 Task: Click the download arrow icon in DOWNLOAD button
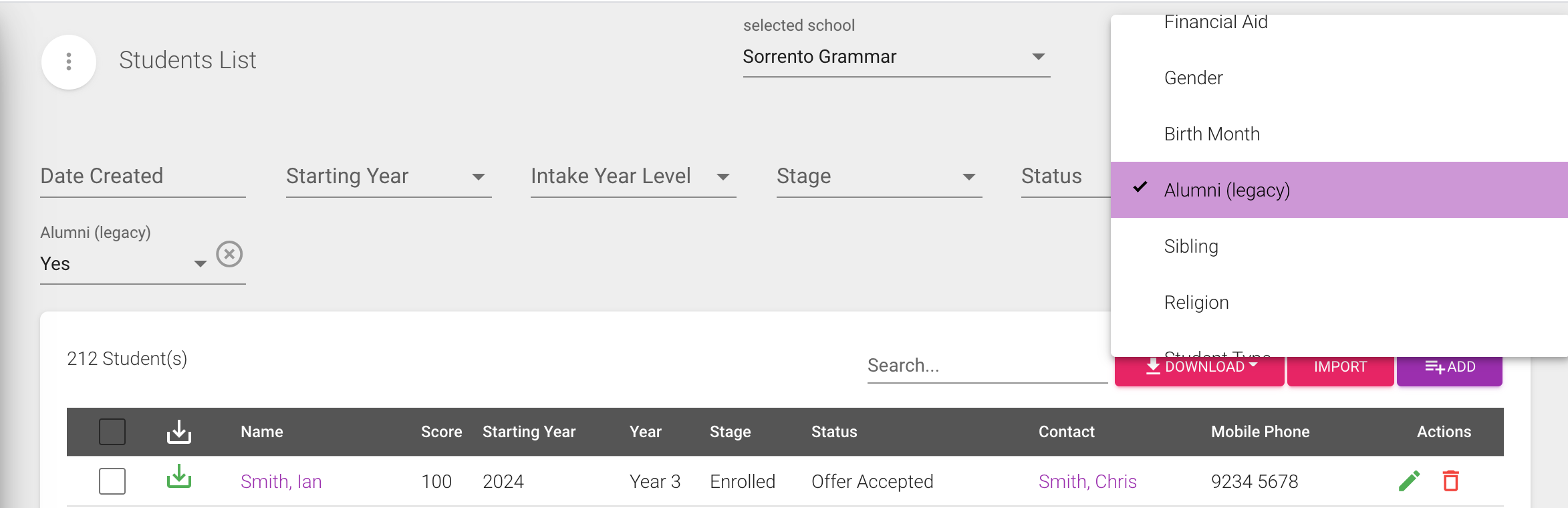click(x=1152, y=366)
